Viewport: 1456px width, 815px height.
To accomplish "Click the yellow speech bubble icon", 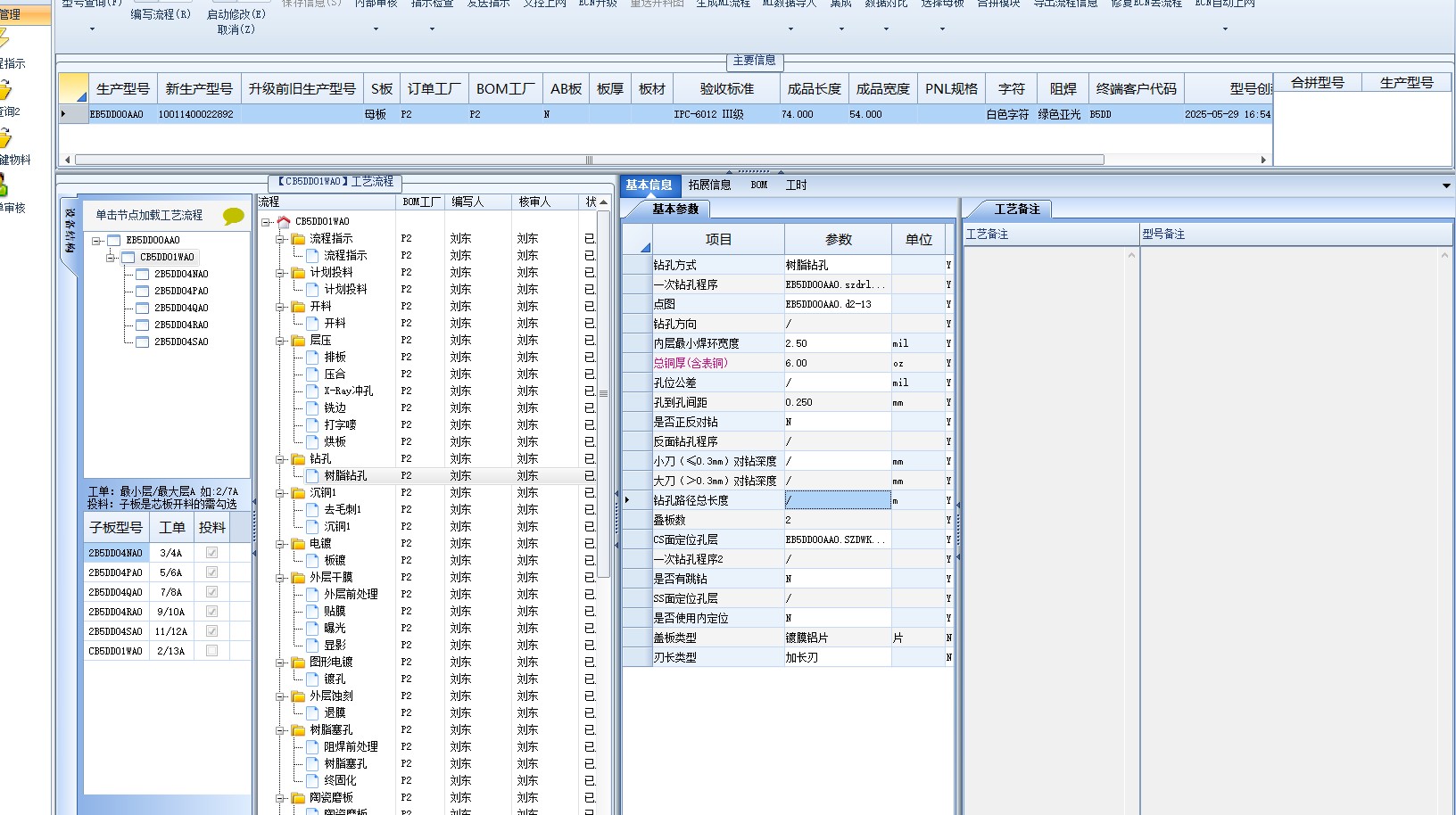I will click(233, 216).
